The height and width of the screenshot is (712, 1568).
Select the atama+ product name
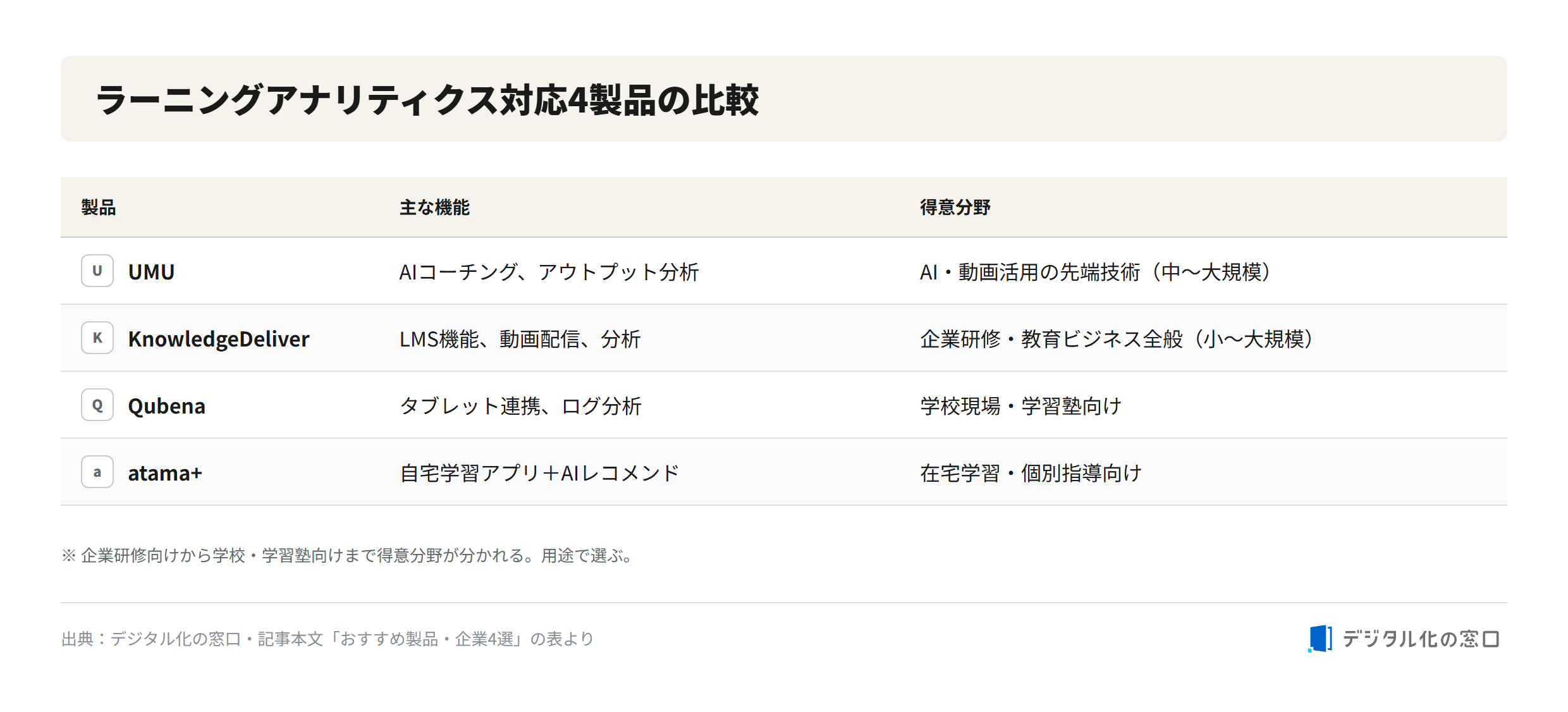click(x=165, y=473)
